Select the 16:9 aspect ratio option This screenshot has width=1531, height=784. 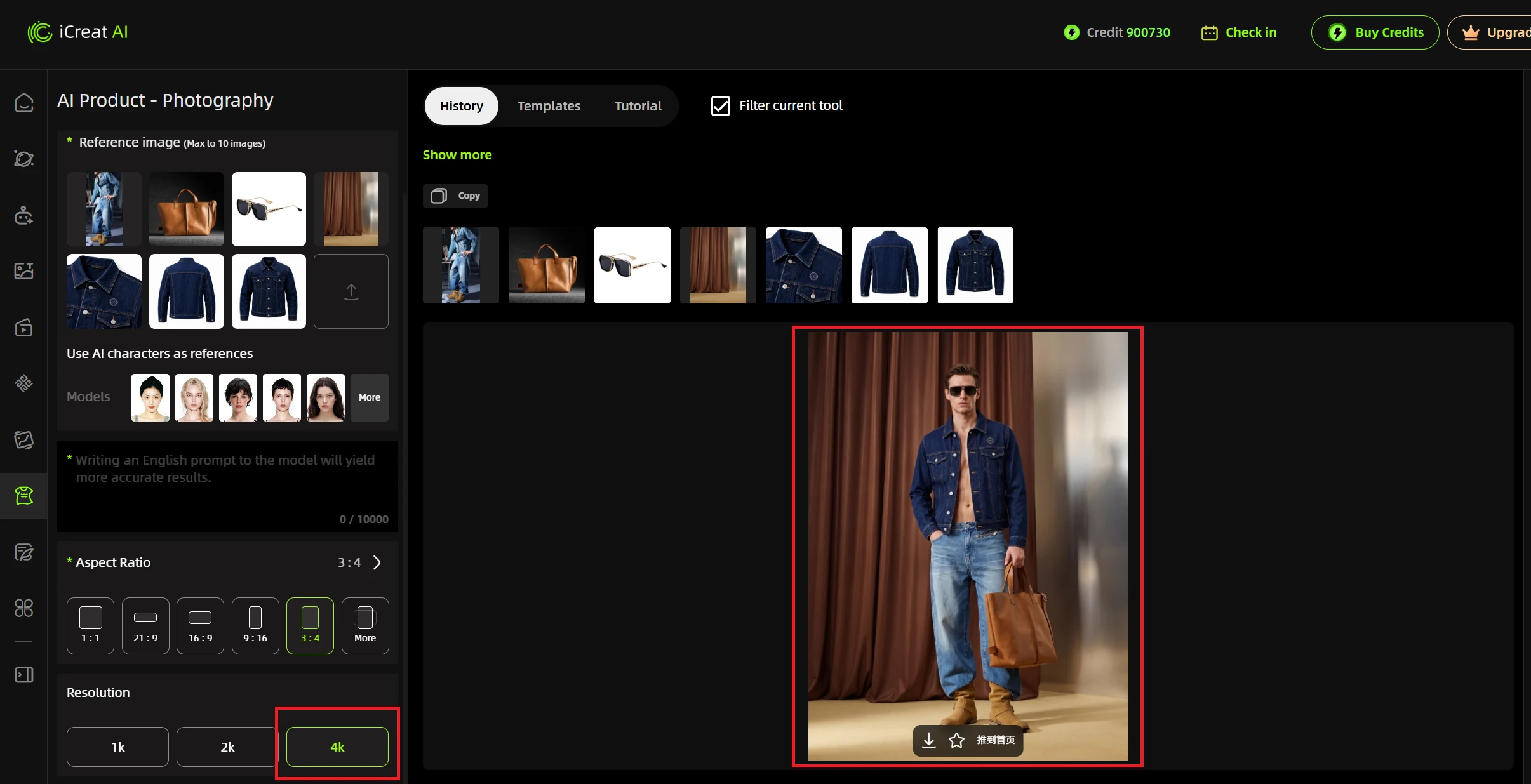click(x=200, y=625)
